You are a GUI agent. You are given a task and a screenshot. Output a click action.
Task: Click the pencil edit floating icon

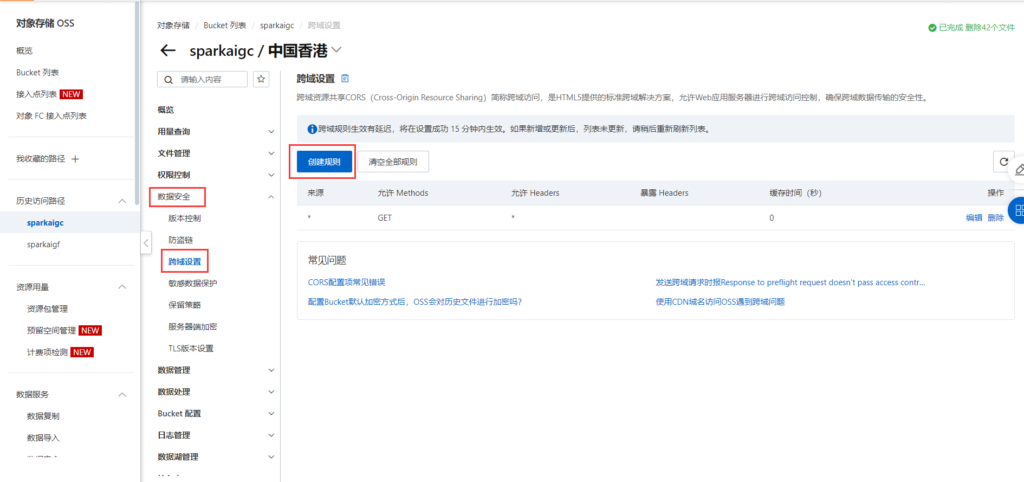1017,169
